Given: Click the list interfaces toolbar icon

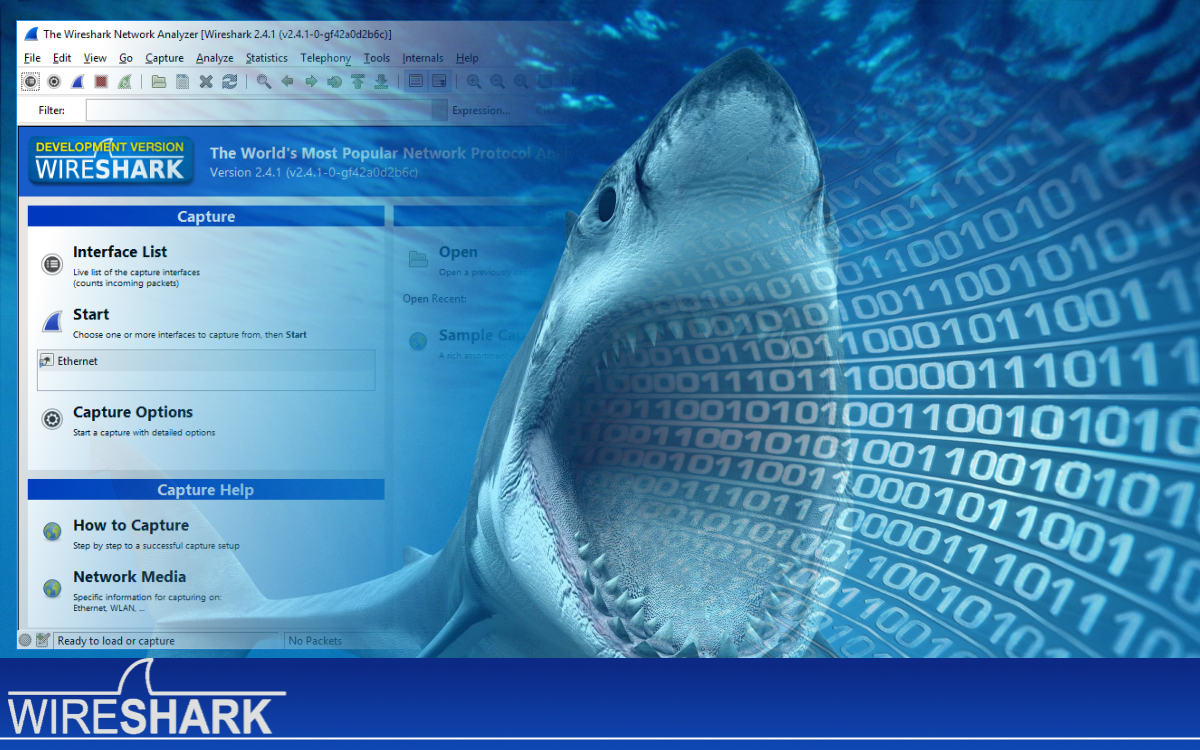Looking at the screenshot, I should pyautogui.click(x=31, y=82).
